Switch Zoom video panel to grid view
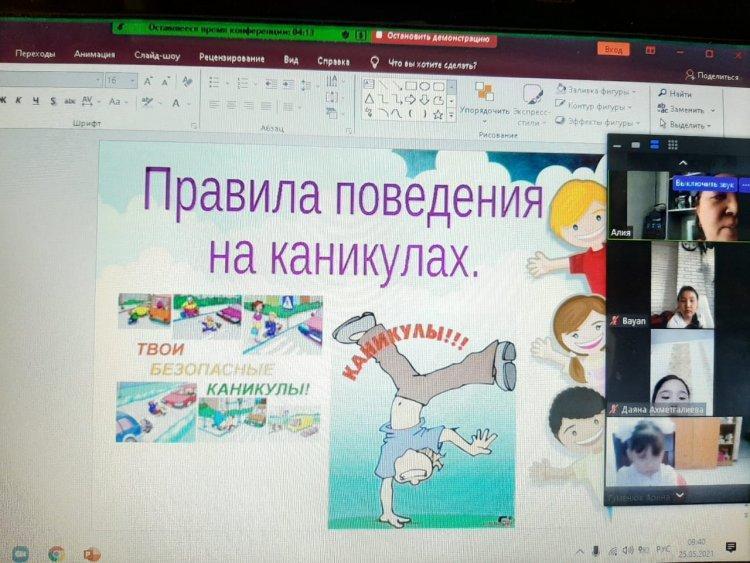The width and height of the screenshot is (750, 563). pyautogui.click(x=673, y=144)
